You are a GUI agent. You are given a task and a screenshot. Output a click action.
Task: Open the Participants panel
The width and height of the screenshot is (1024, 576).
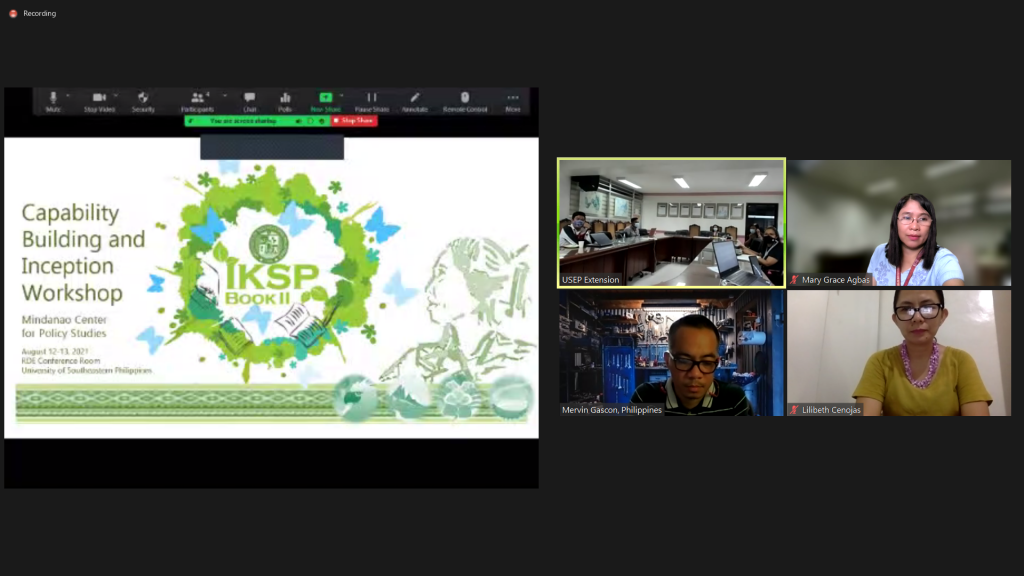pyautogui.click(x=197, y=101)
